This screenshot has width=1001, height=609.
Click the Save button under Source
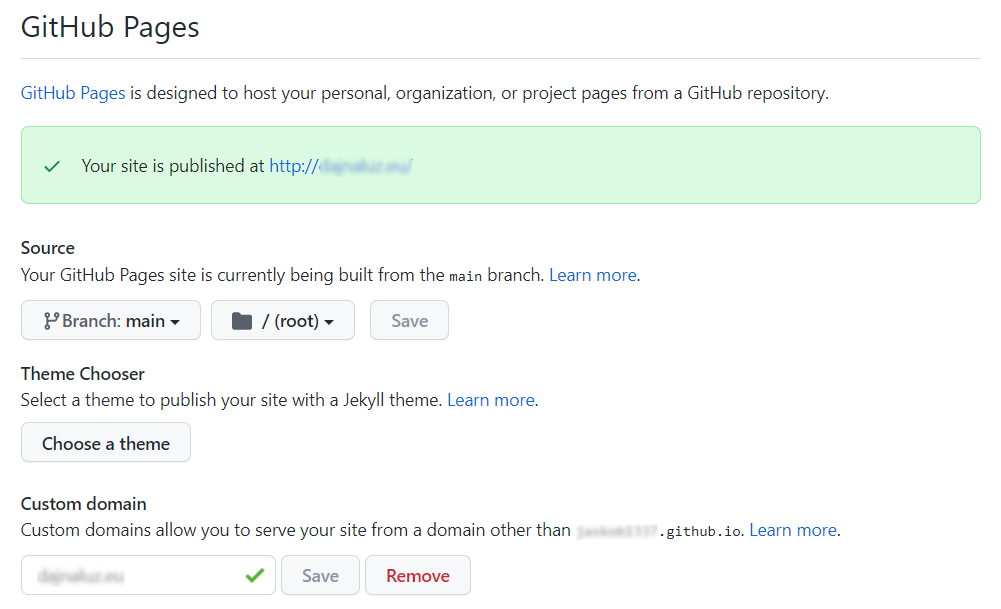point(409,321)
